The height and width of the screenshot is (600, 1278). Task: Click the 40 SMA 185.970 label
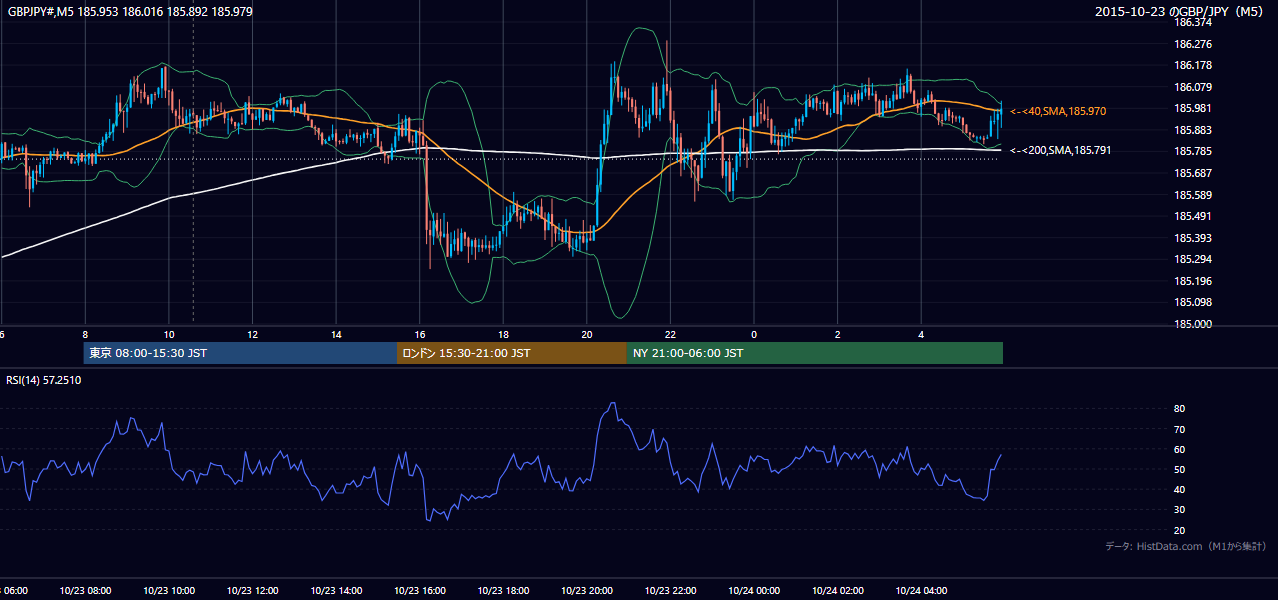[1058, 111]
